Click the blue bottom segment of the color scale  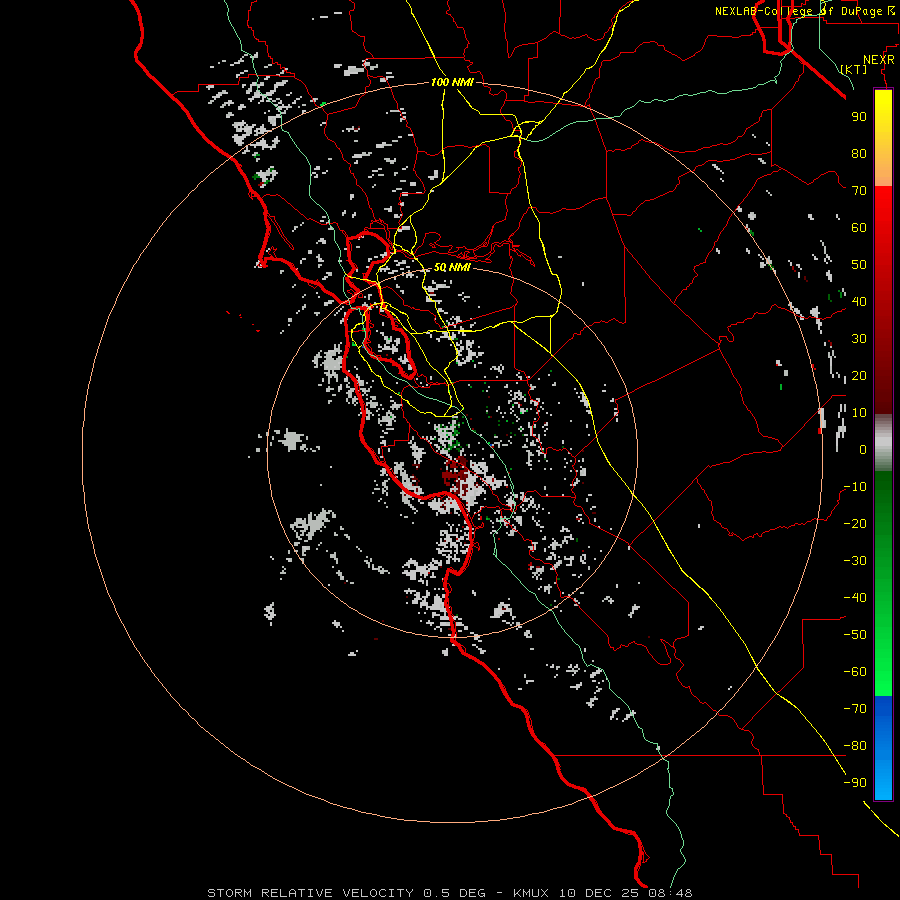[883, 748]
